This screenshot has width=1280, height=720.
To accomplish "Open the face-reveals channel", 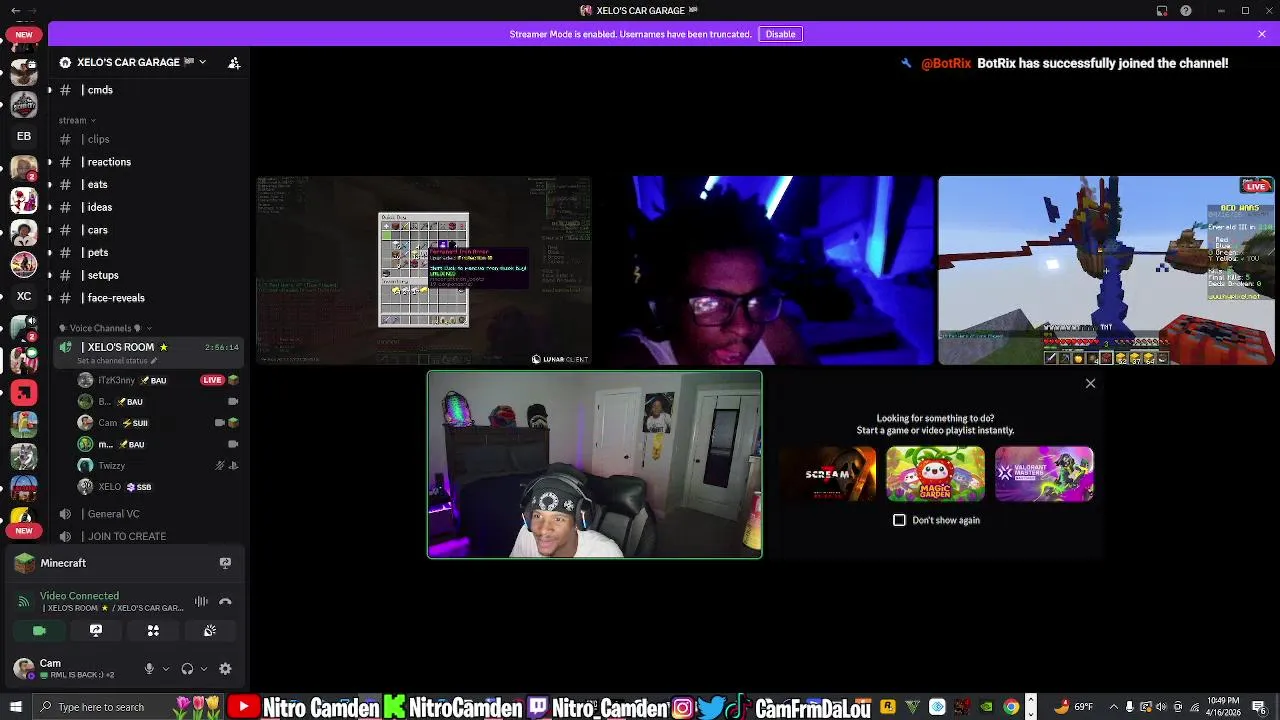I will point(148,298).
